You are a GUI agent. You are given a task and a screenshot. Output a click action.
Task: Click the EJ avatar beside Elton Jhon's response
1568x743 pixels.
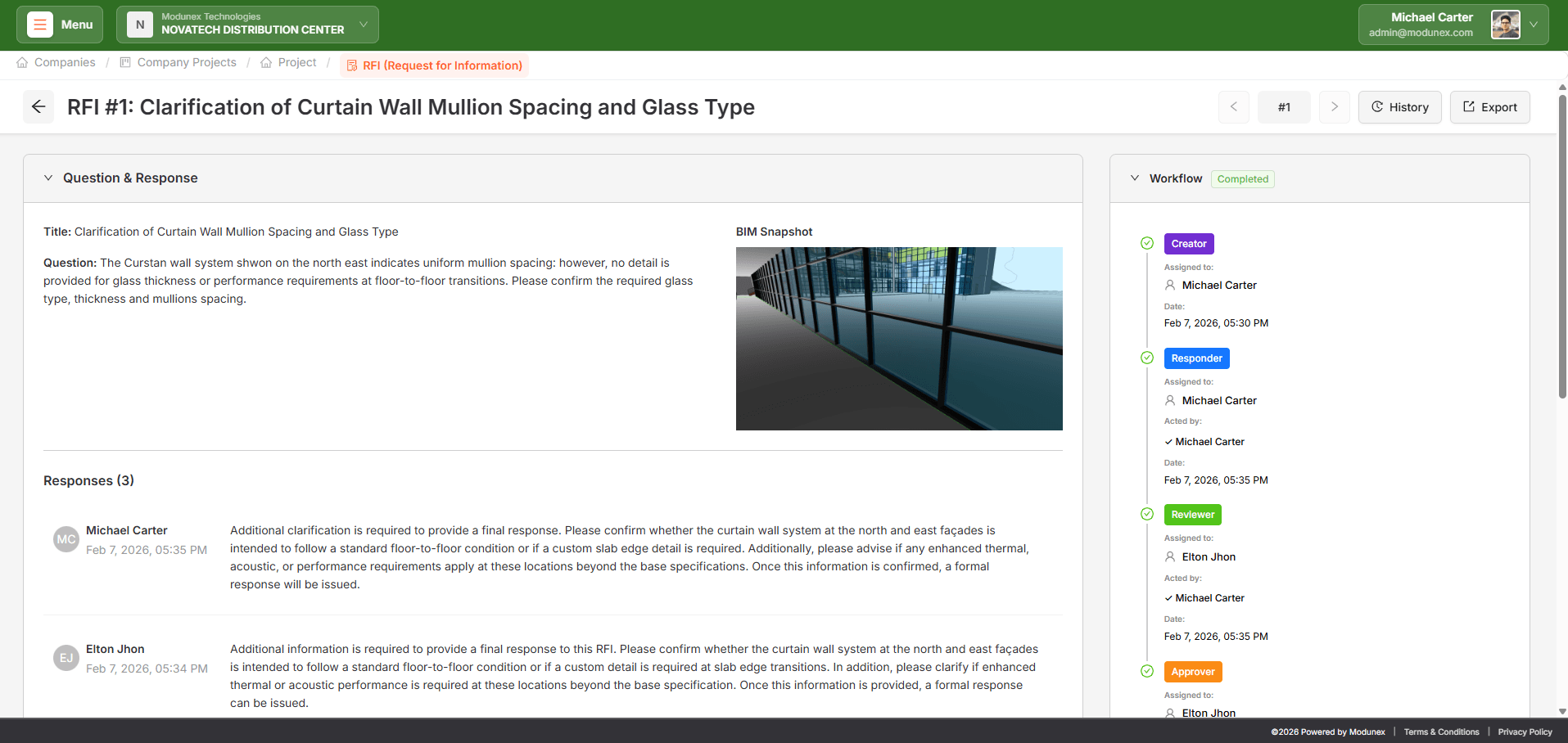click(66, 658)
